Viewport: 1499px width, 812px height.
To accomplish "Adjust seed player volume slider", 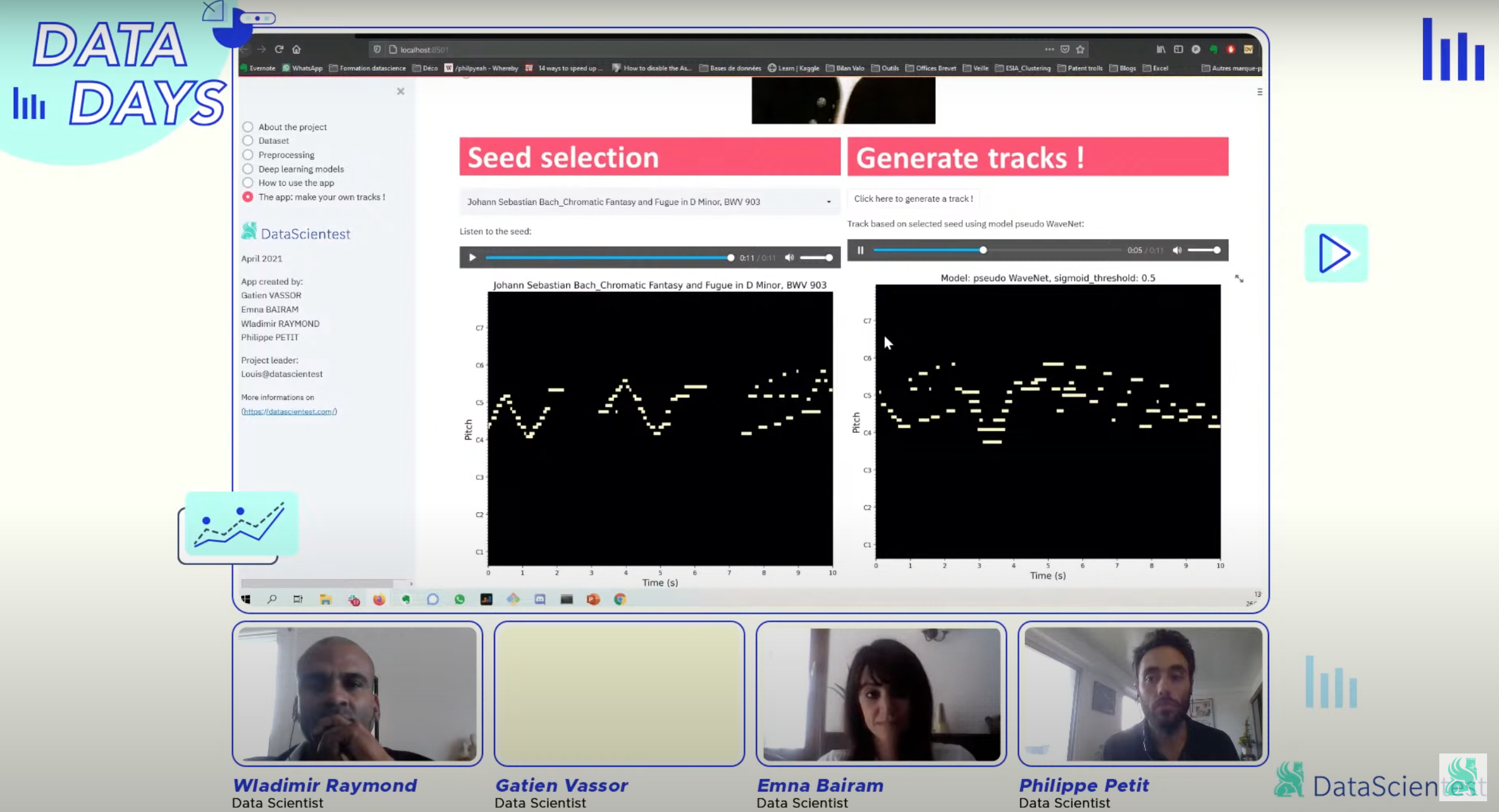I will pos(816,258).
